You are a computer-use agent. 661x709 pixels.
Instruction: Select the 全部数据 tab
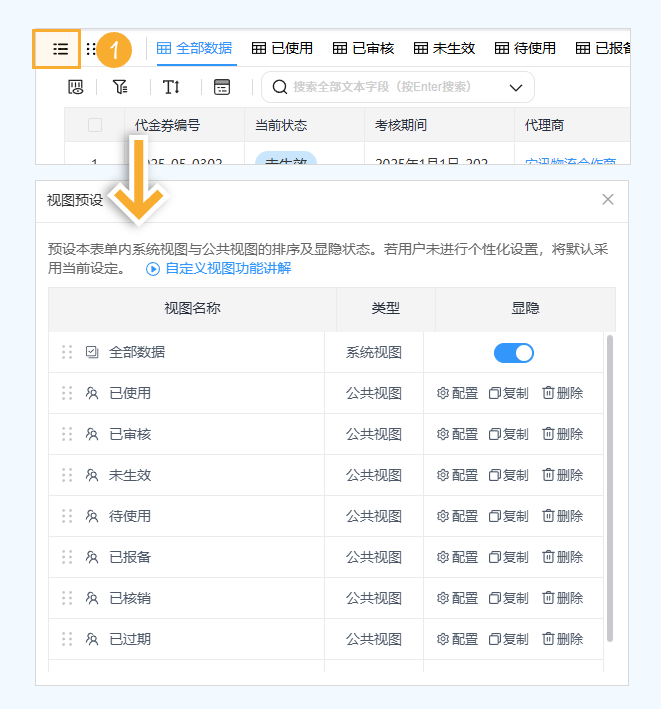point(195,48)
